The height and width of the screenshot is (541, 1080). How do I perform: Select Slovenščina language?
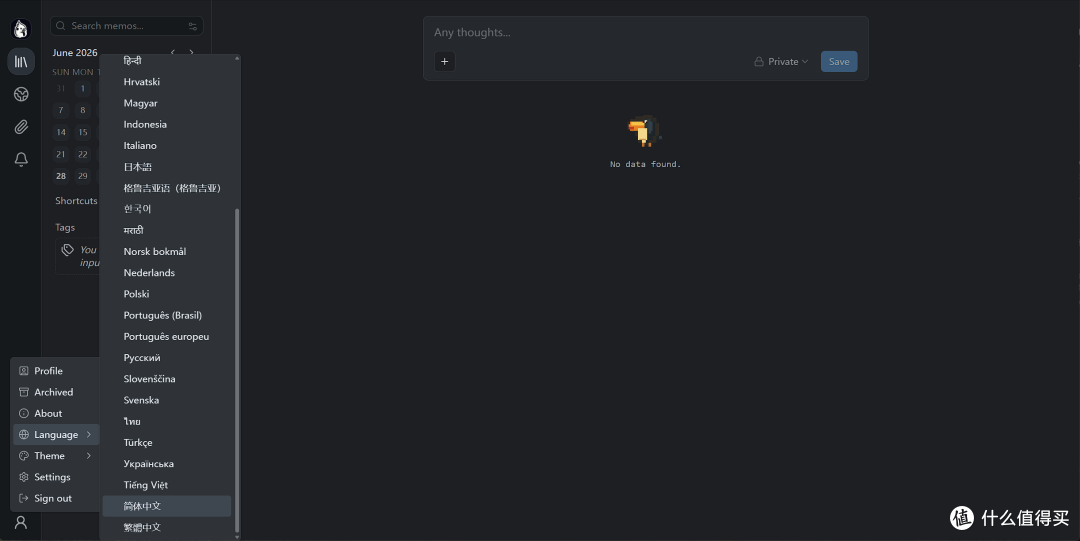[x=167, y=379]
